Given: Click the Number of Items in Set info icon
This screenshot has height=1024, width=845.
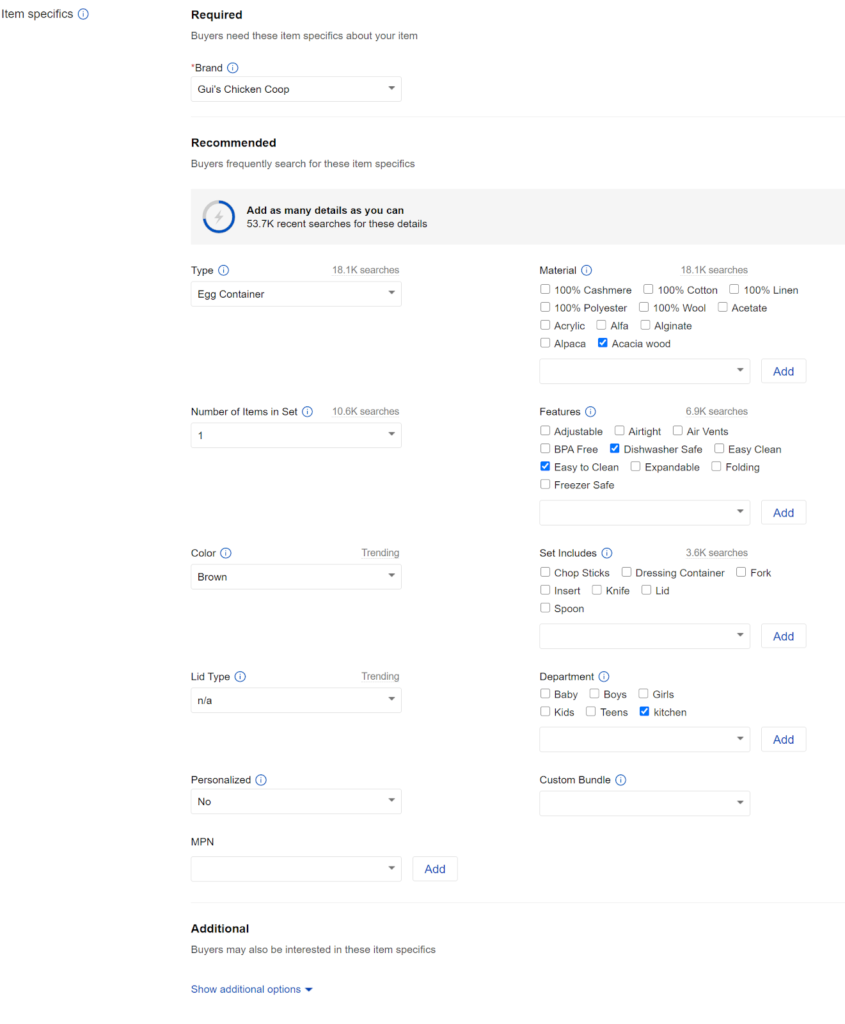Looking at the screenshot, I should click(x=307, y=412).
